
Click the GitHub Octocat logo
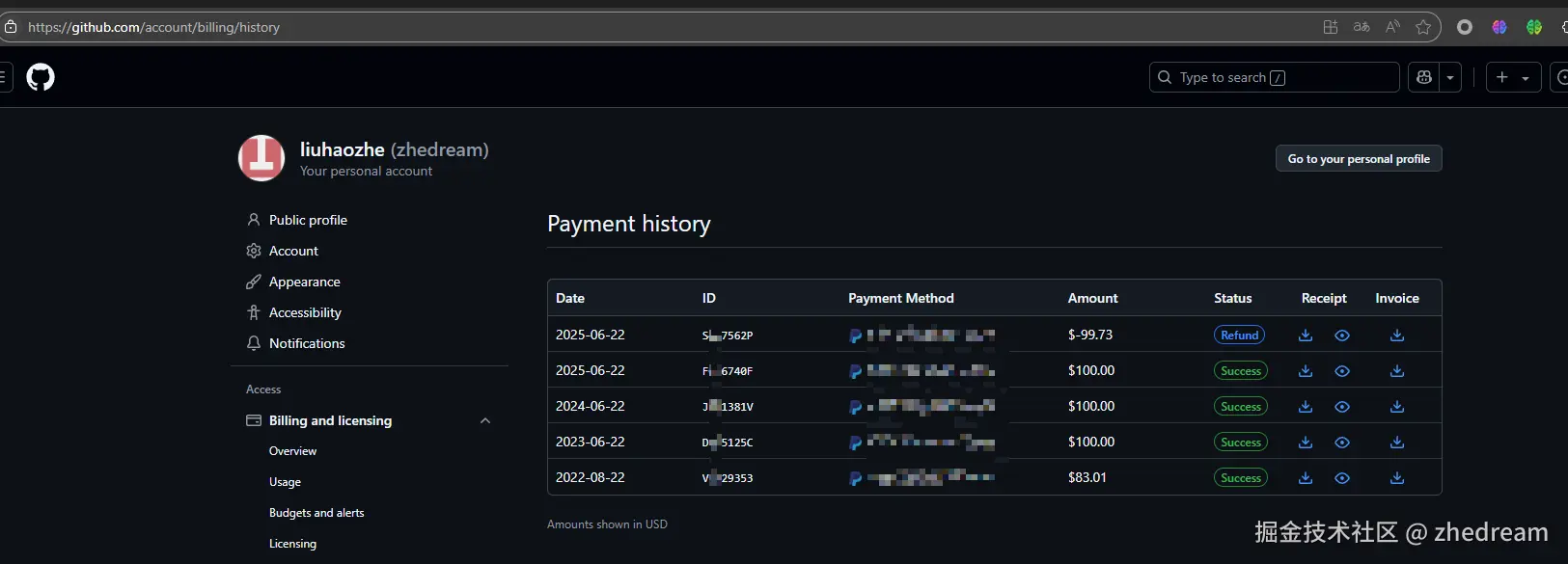tap(41, 77)
